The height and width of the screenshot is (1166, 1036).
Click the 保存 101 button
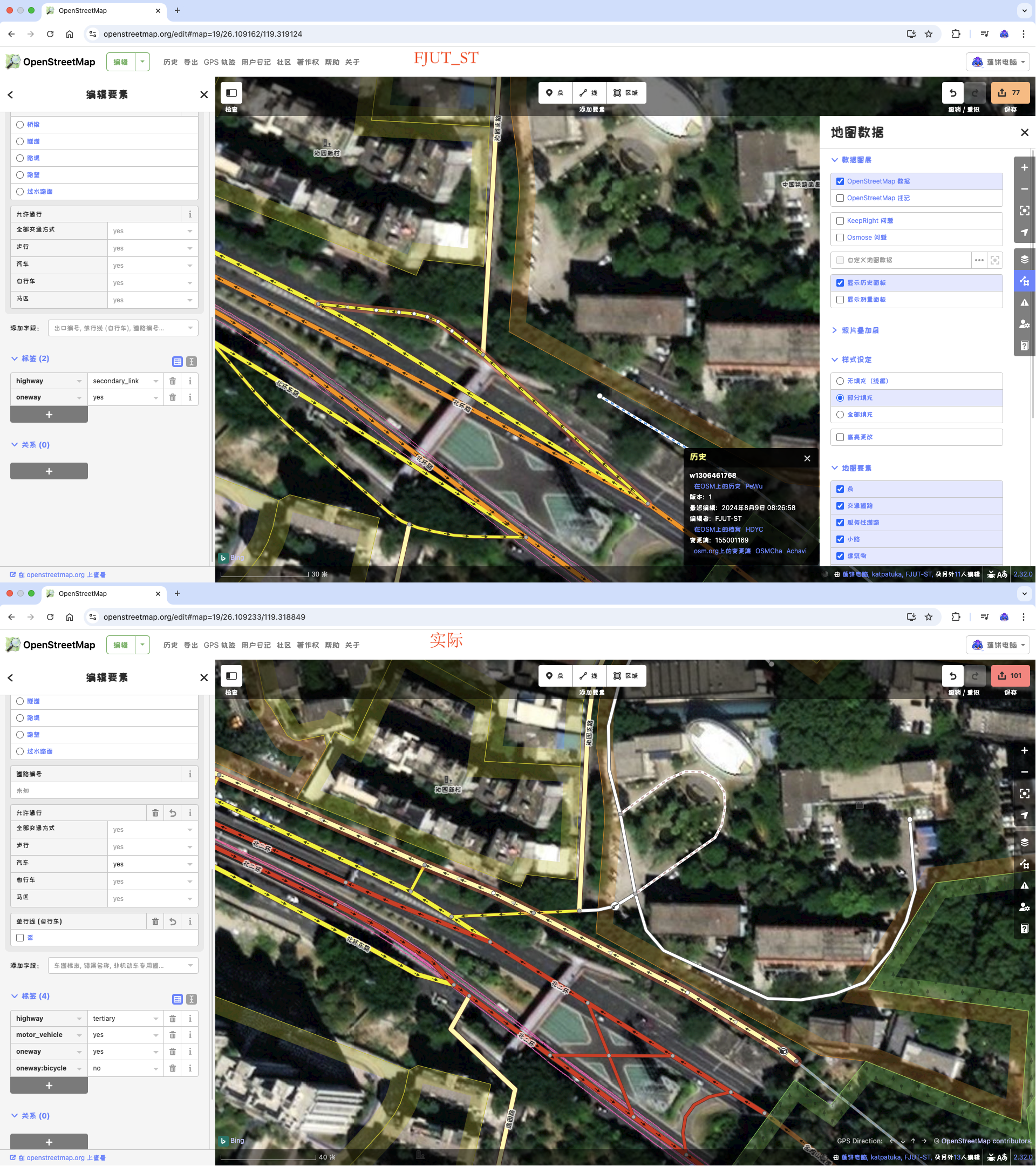1010,676
